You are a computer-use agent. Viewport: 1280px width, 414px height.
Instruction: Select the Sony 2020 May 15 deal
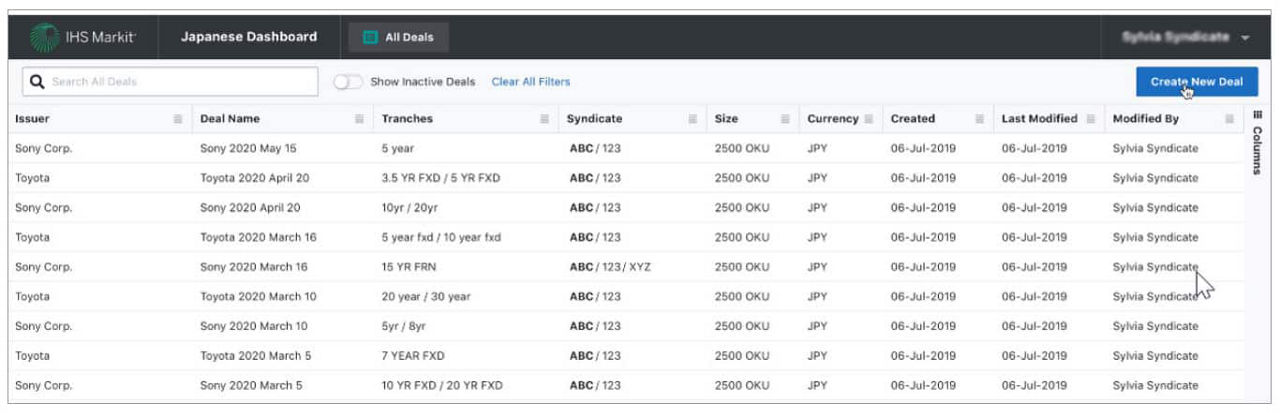point(248,149)
